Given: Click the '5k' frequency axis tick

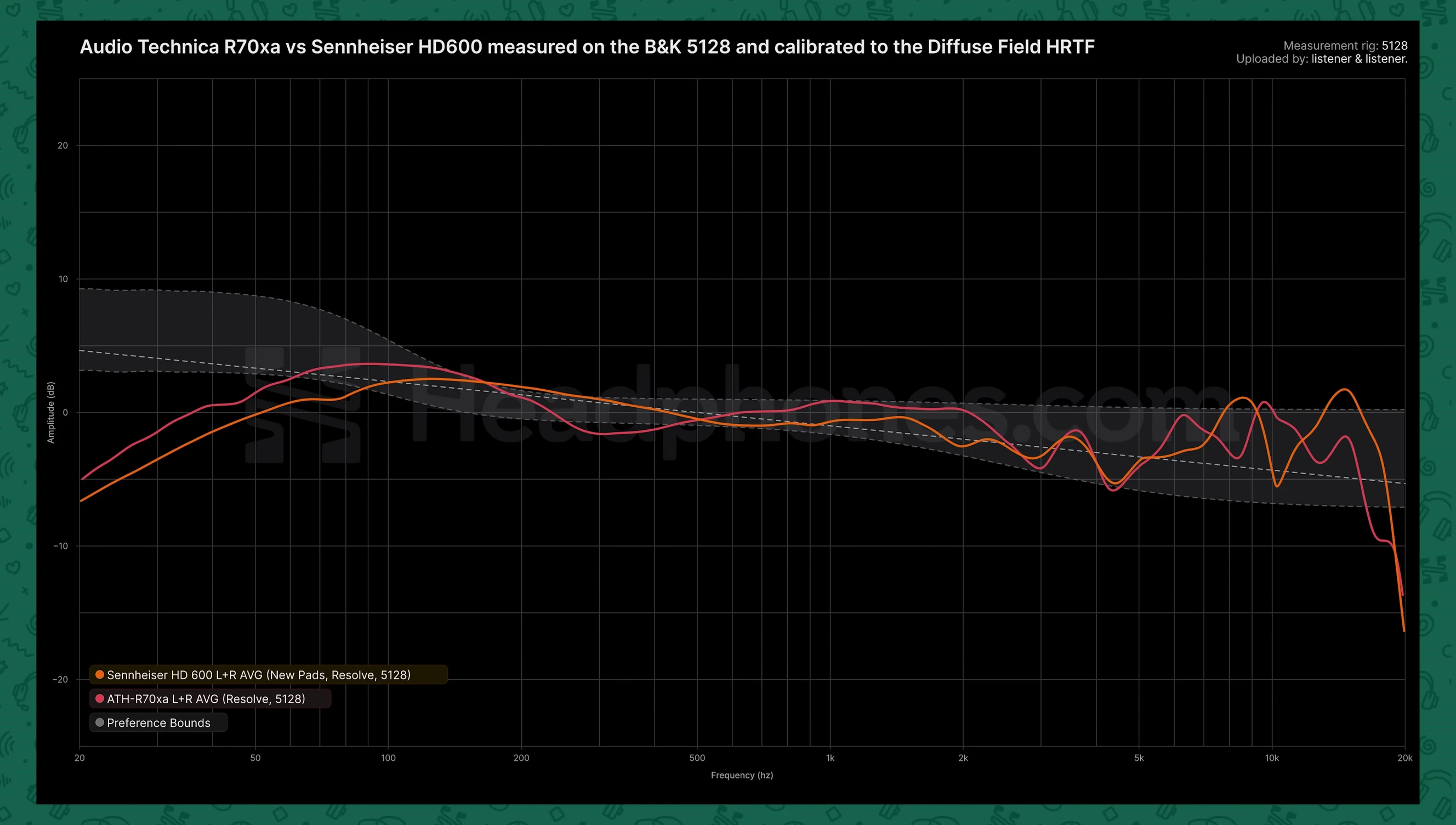Looking at the screenshot, I should [1139, 758].
